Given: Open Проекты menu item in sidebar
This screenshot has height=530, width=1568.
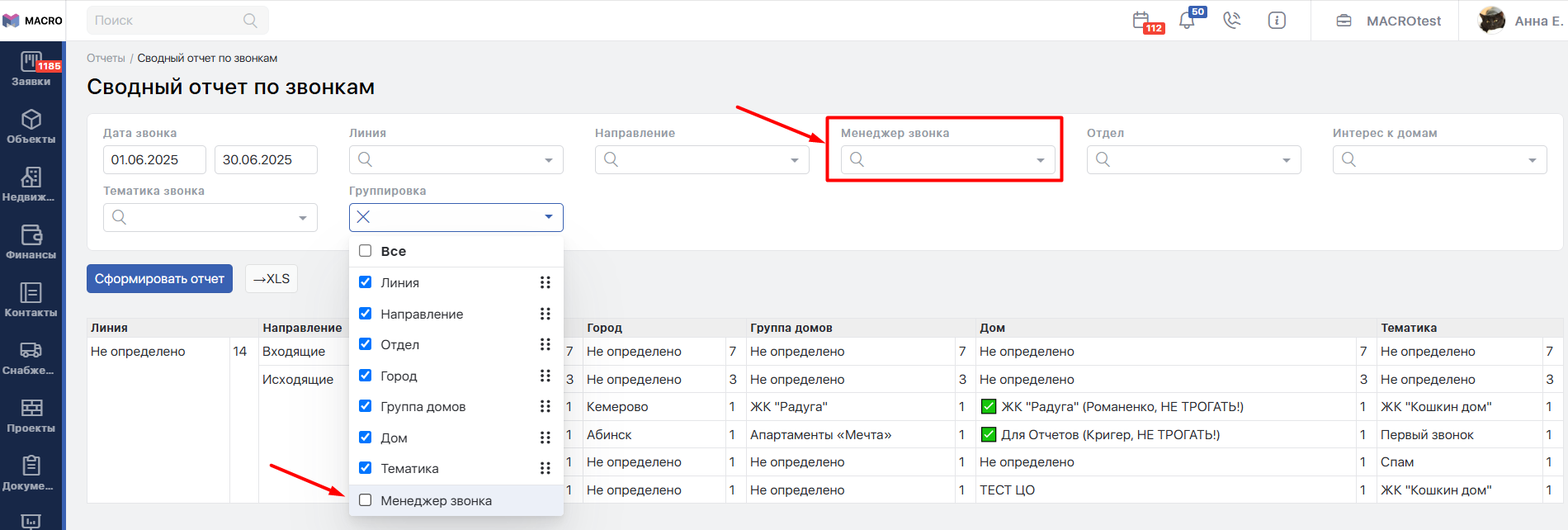Looking at the screenshot, I should click(x=31, y=415).
